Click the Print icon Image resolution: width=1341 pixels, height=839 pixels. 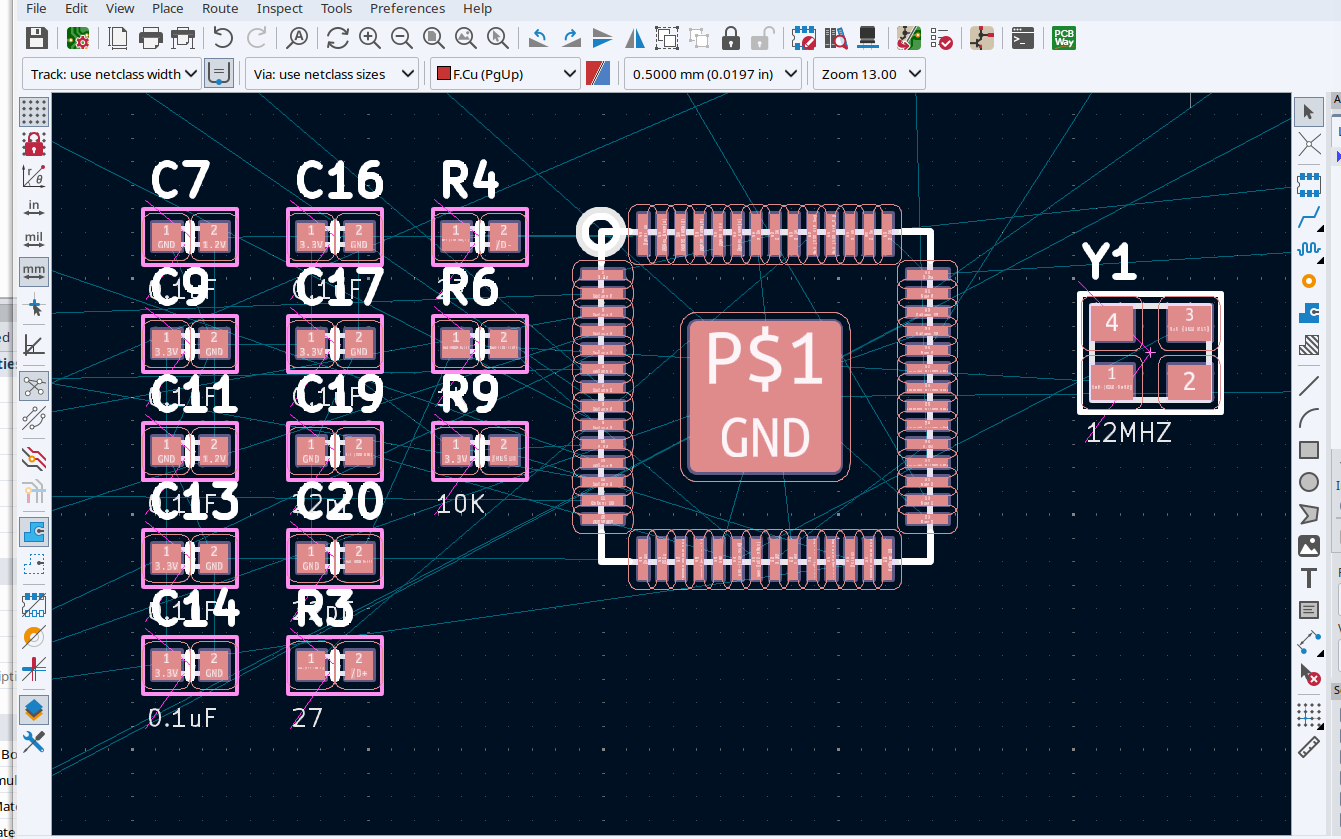150,39
